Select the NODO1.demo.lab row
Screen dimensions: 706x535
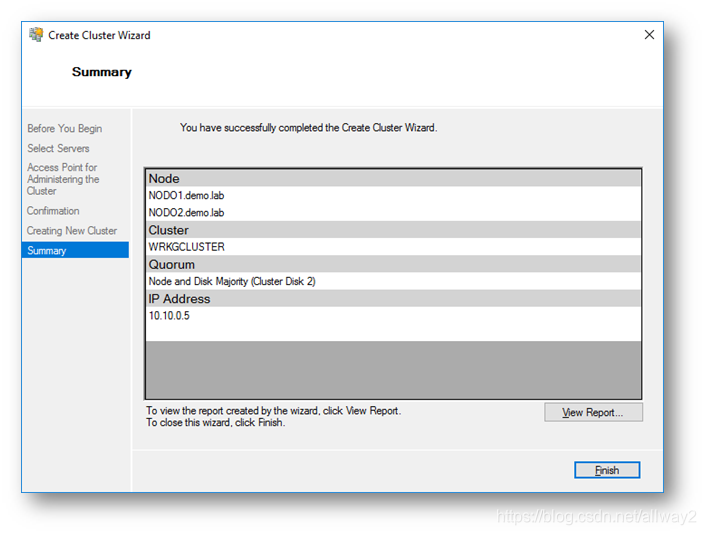[394, 195]
